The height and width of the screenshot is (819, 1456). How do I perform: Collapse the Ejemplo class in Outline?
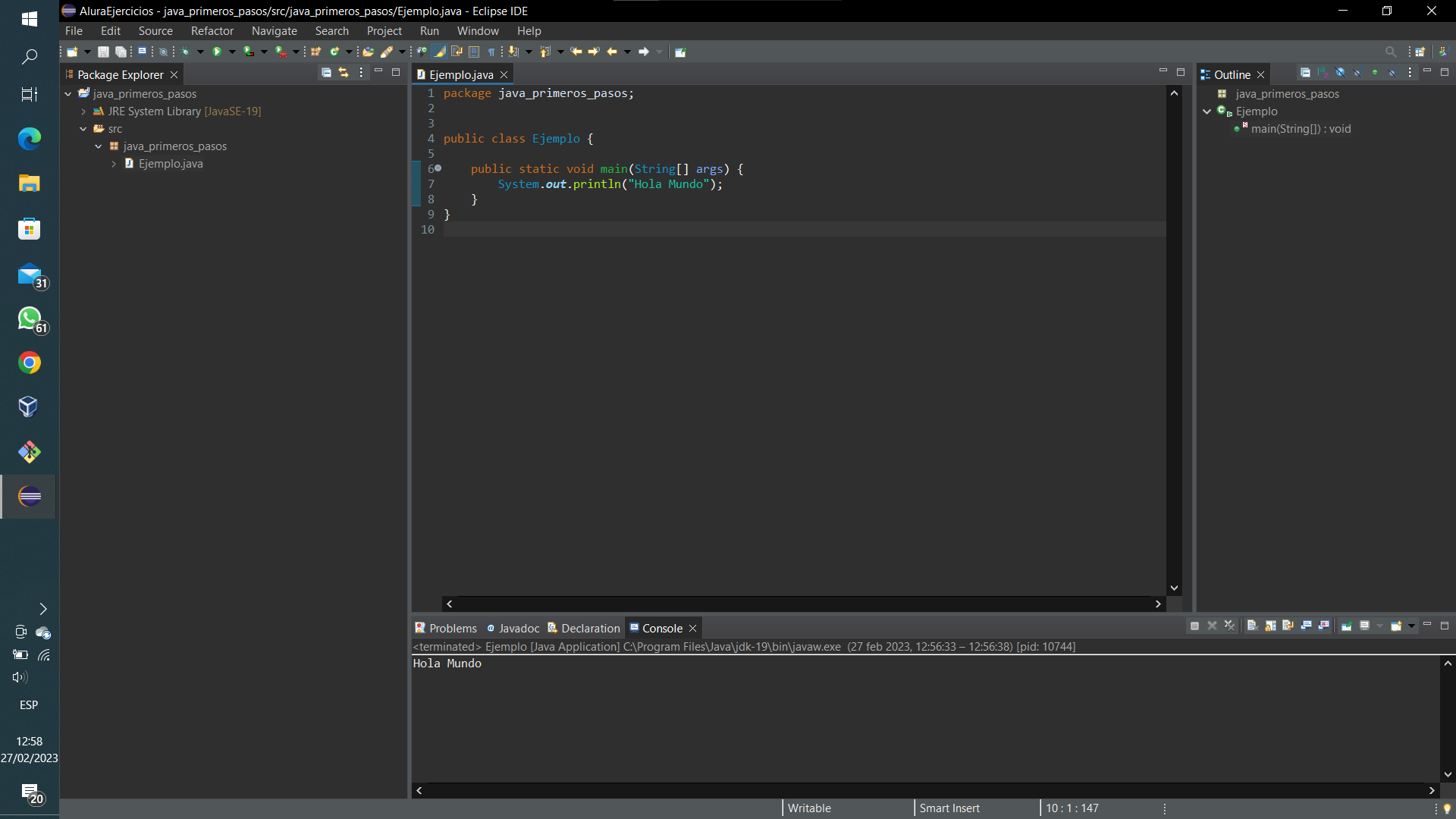point(1207,111)
